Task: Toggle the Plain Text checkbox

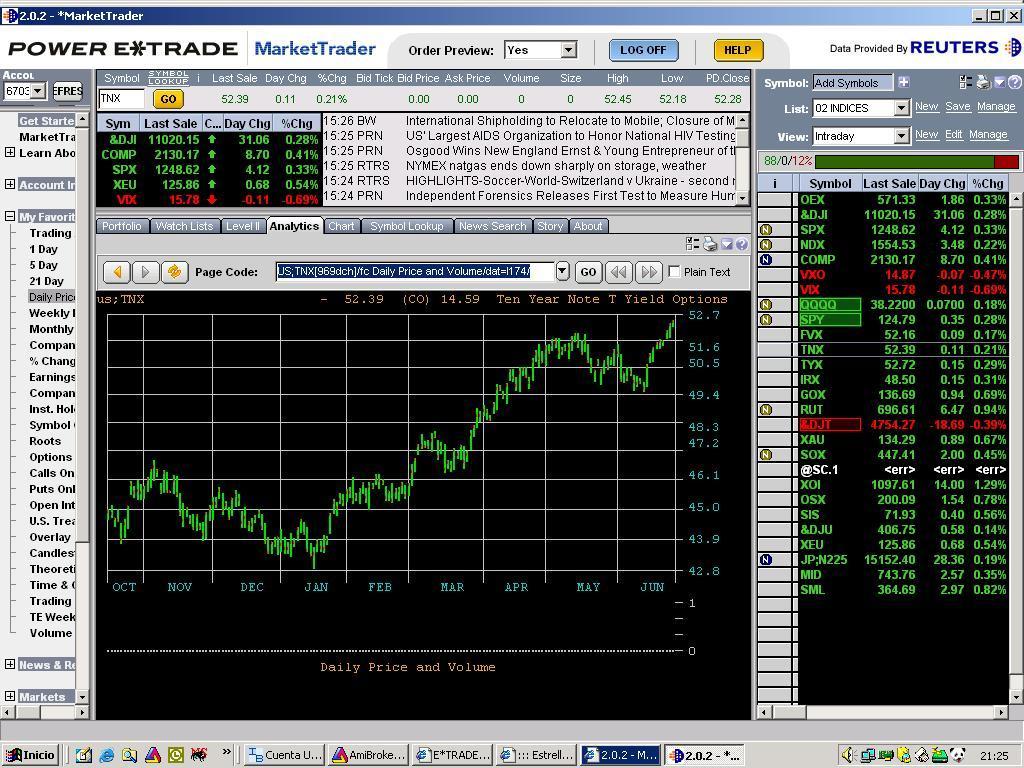Action: (675, 272)
